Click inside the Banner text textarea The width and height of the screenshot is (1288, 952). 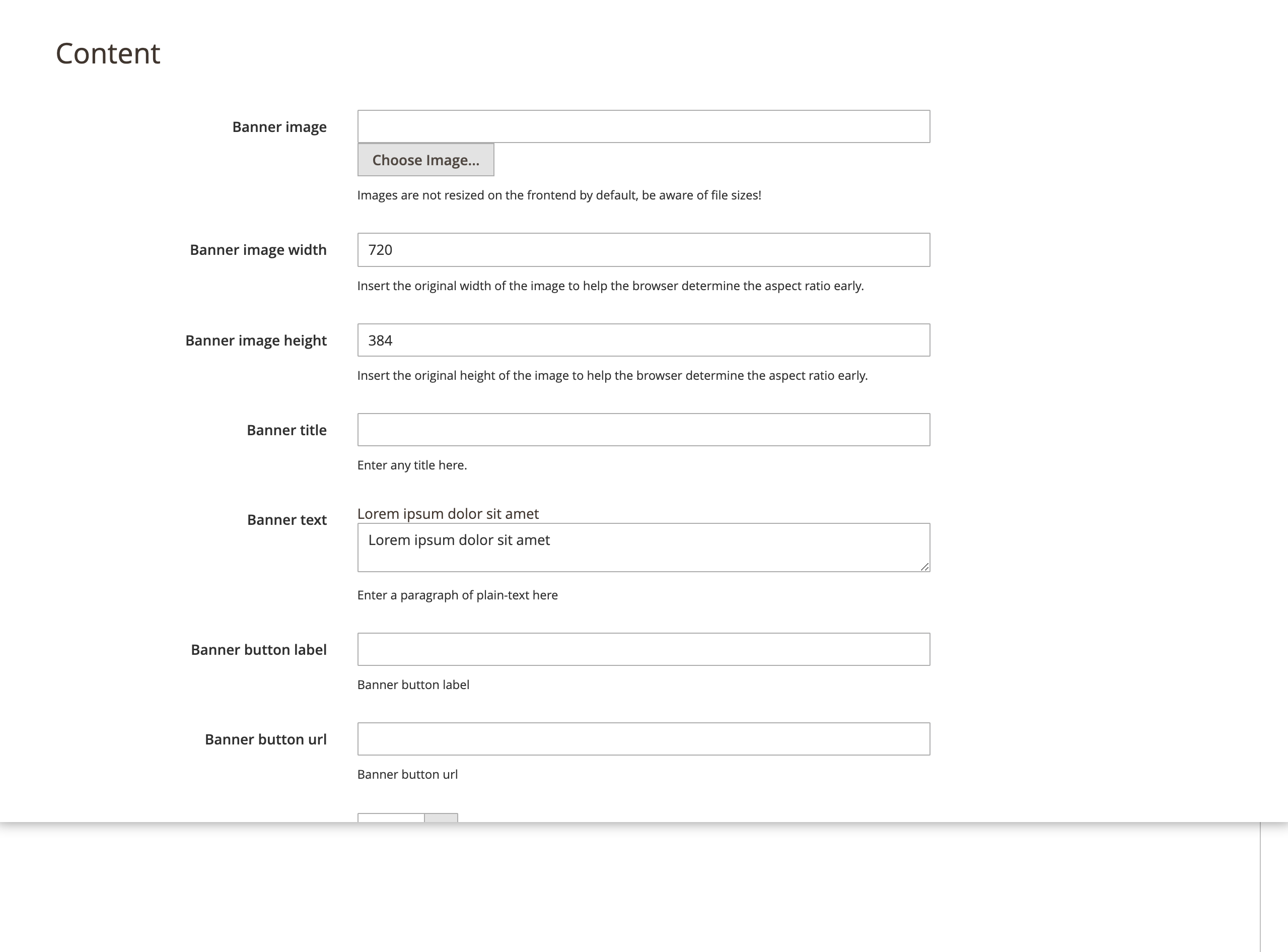coord(643,548)
